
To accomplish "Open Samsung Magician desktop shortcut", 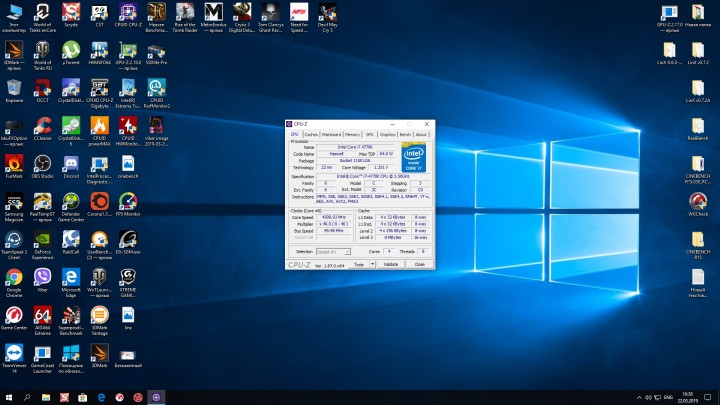I will tap(14, 208).
